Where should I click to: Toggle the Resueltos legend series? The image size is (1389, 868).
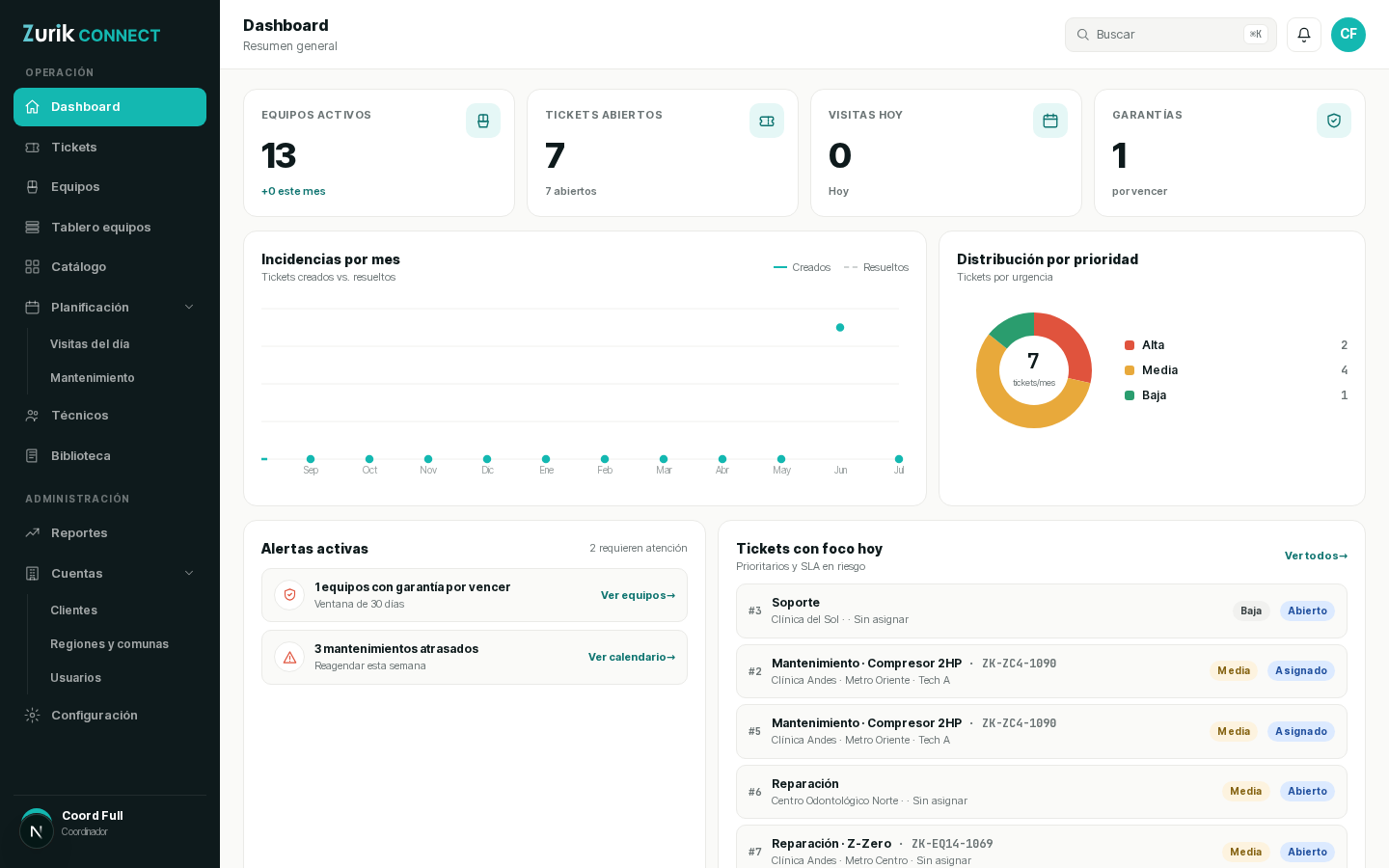[876, 267]
